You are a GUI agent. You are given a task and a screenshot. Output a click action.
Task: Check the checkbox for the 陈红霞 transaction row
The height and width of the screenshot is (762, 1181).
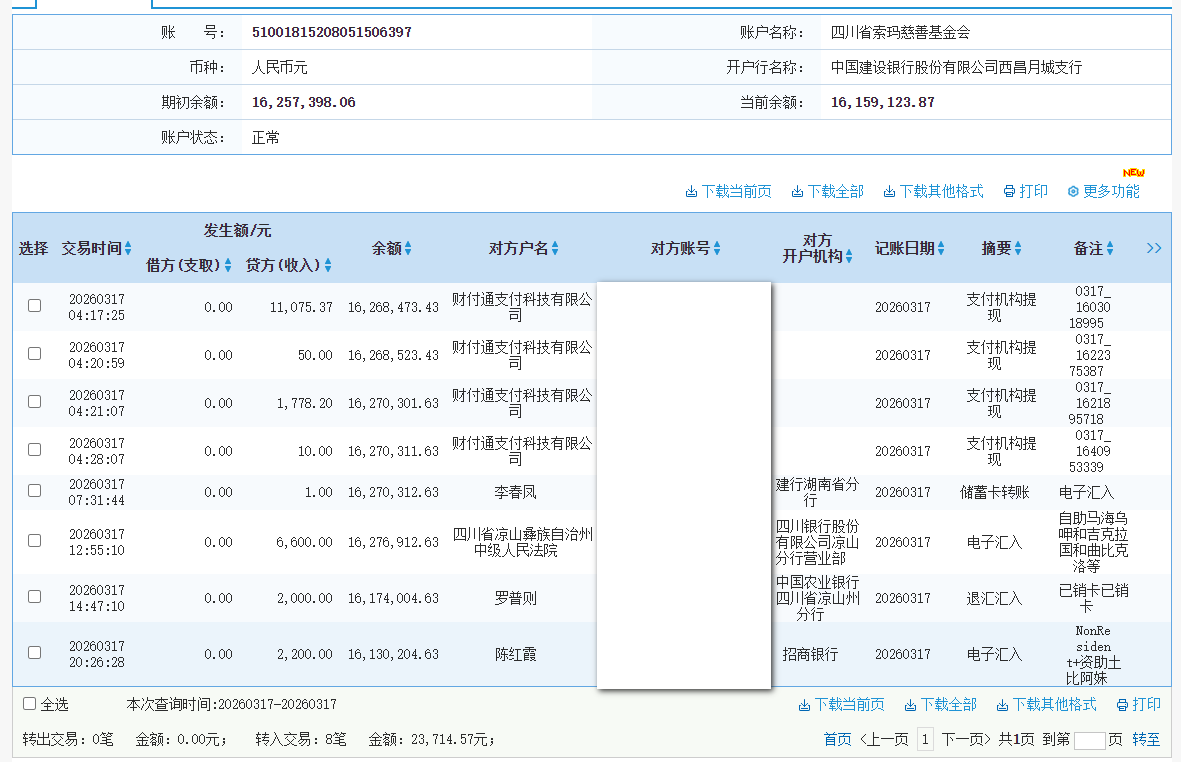[x=34, y=654]
